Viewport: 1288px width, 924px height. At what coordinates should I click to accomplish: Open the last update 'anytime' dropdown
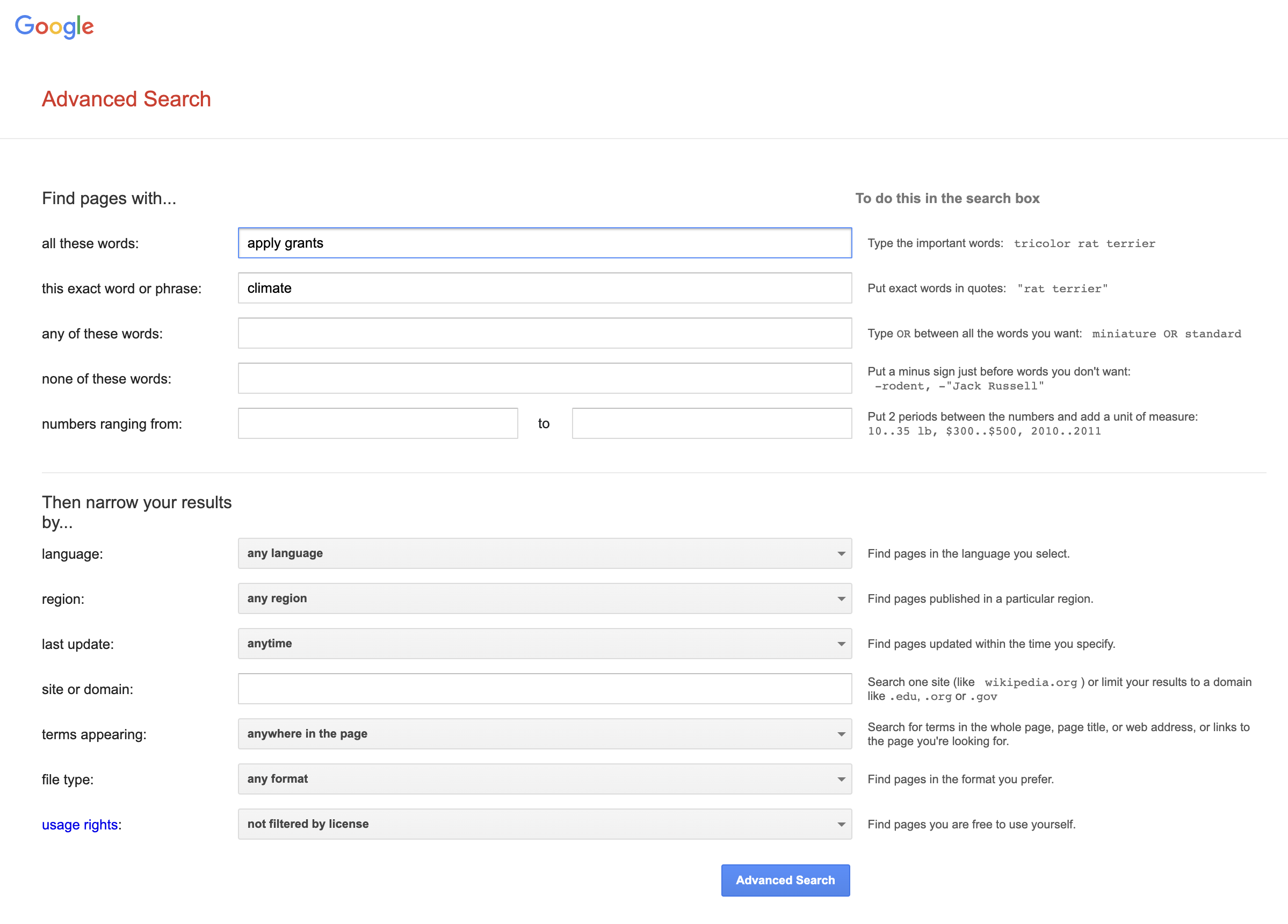point(544,644)
